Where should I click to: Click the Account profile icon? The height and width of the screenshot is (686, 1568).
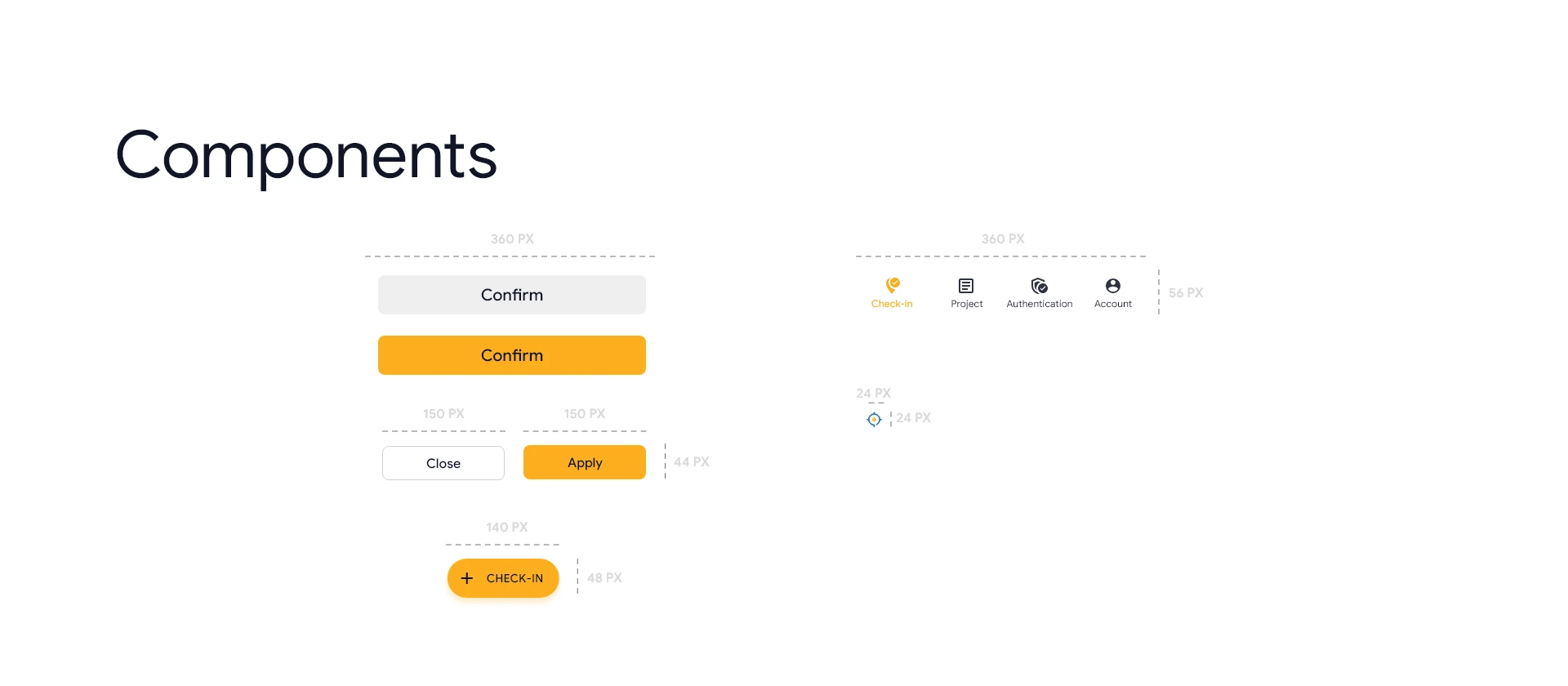point(1113,286)
